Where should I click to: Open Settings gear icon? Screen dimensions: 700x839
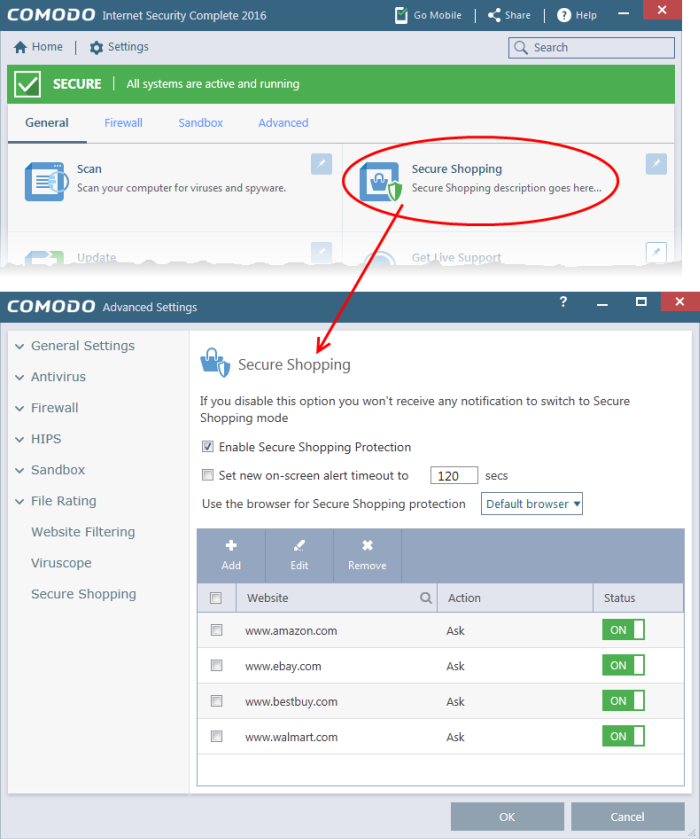[96, 48]
